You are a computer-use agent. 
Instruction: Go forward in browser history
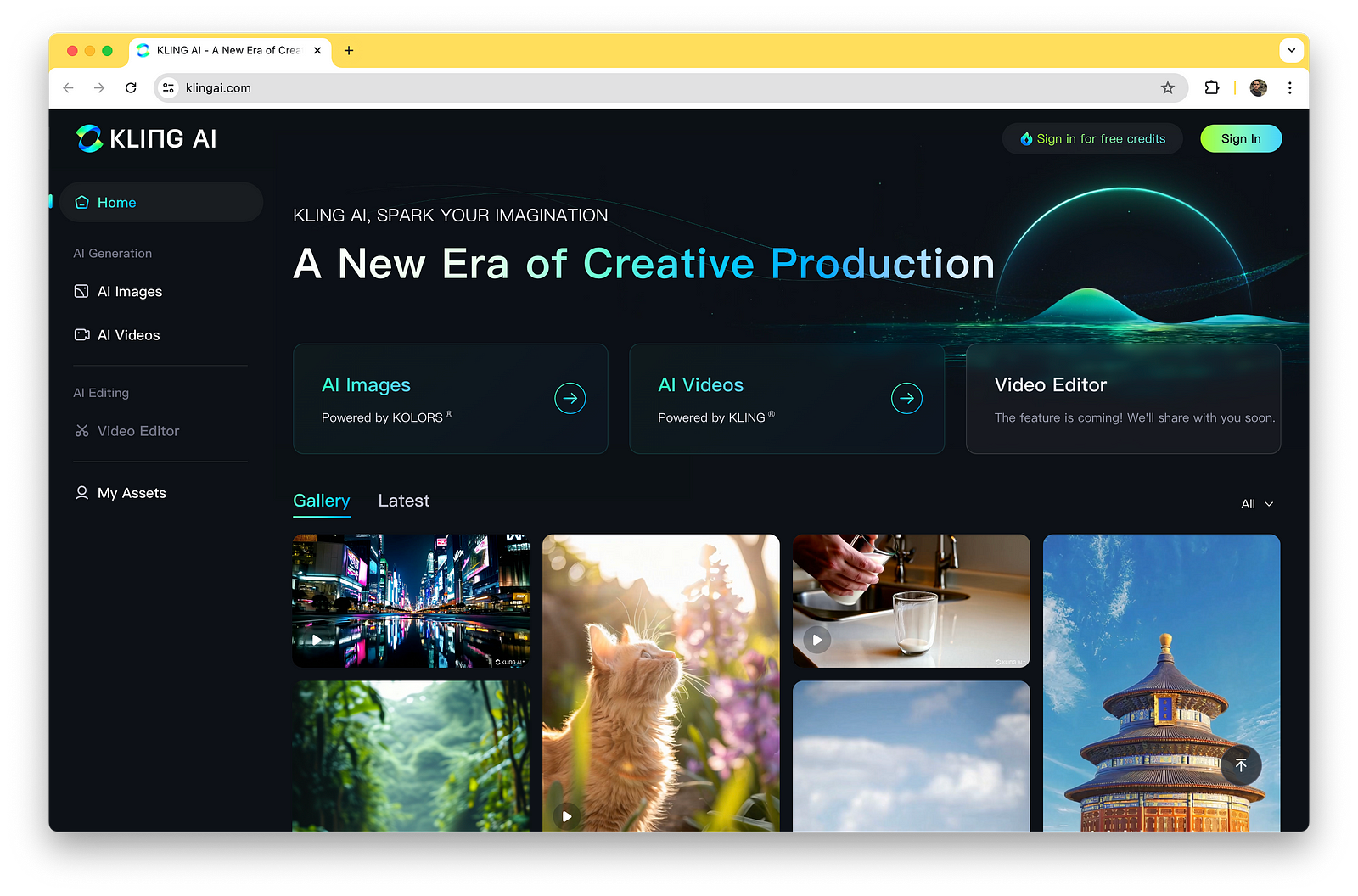[99, 87]
